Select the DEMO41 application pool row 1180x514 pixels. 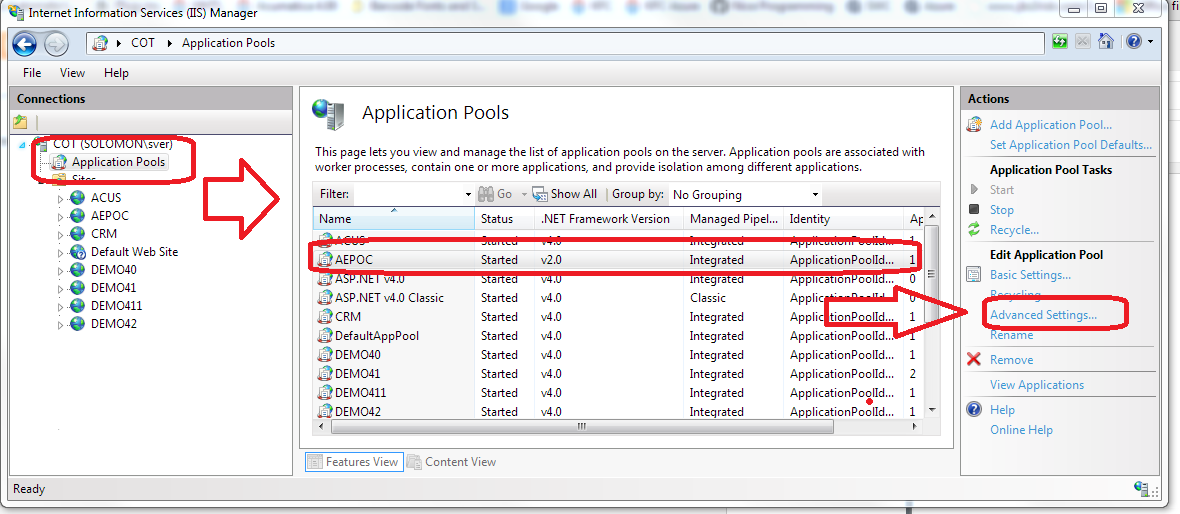click(x=619, y=374)
